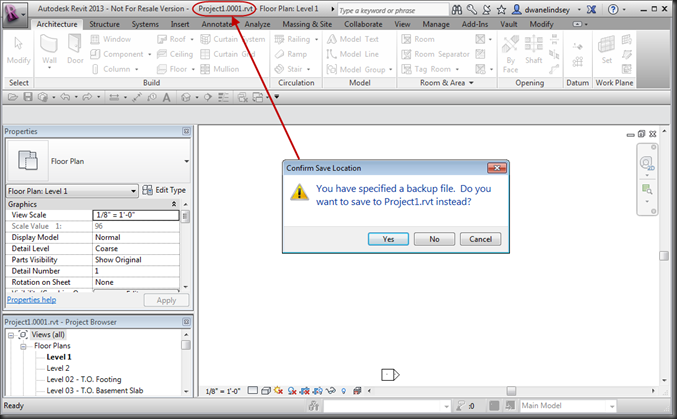Activate the Roof tool icon
Viewport: 677px width, 419px height.
[162, 39]
